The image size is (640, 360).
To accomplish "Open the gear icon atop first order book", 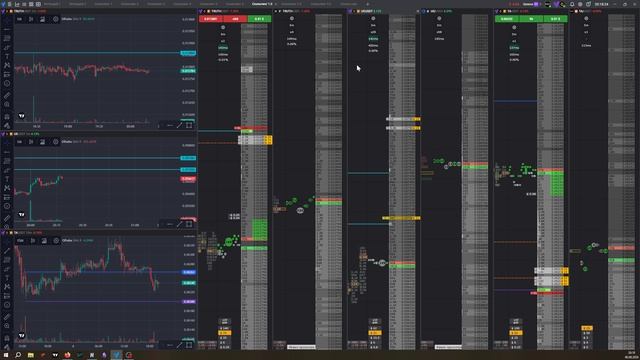I will [223, 27].
